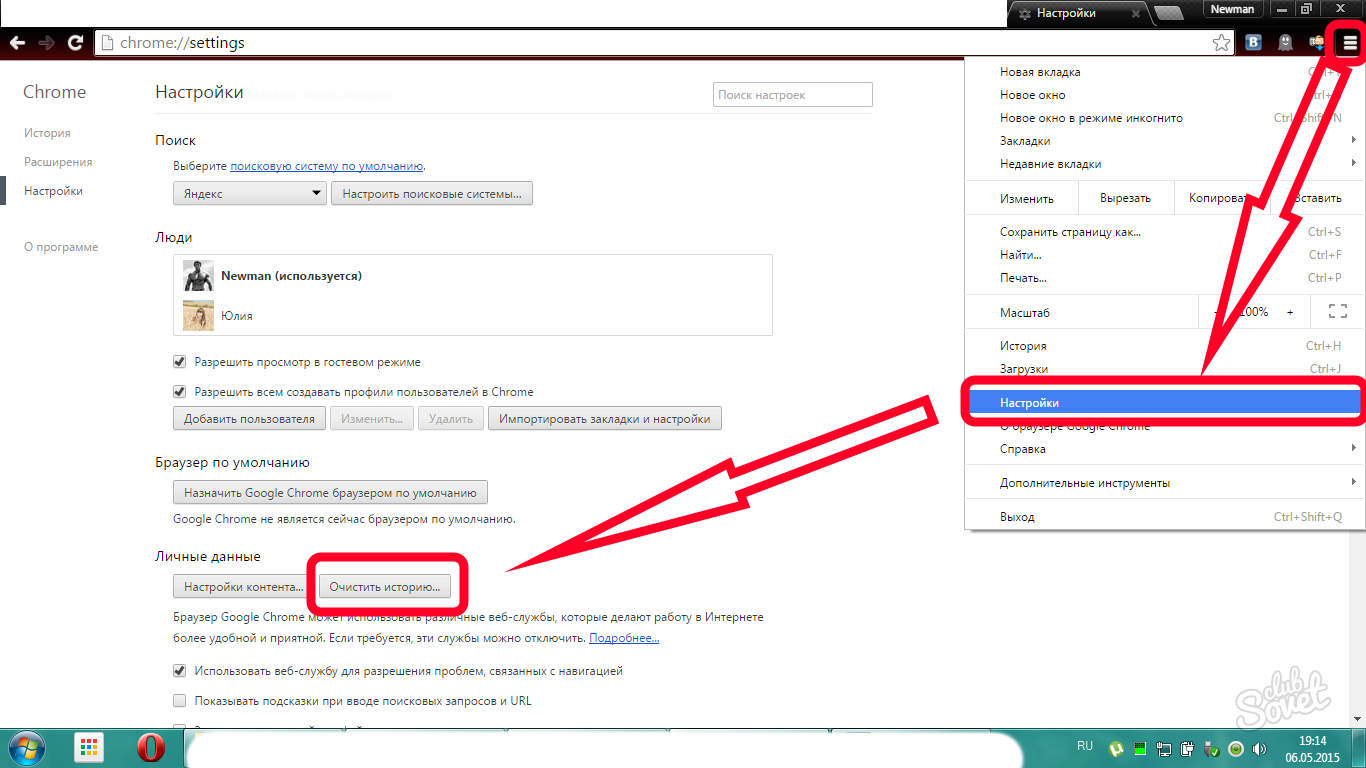The image size is (1366, 768).
Task: Select Найти... in the menu
Action: coord(1164,255)
